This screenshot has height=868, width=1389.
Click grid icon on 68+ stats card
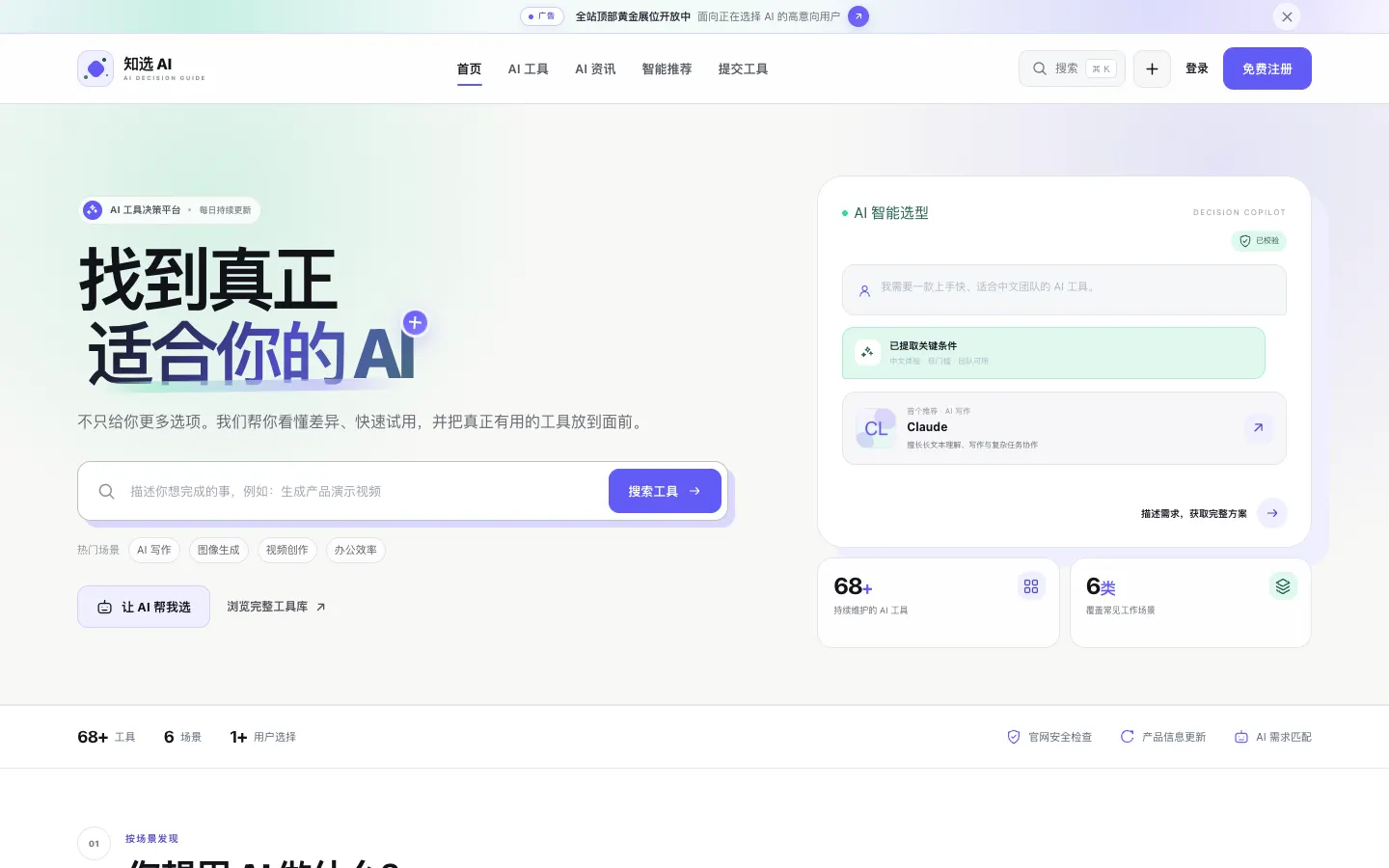[x=1031, y=585]
